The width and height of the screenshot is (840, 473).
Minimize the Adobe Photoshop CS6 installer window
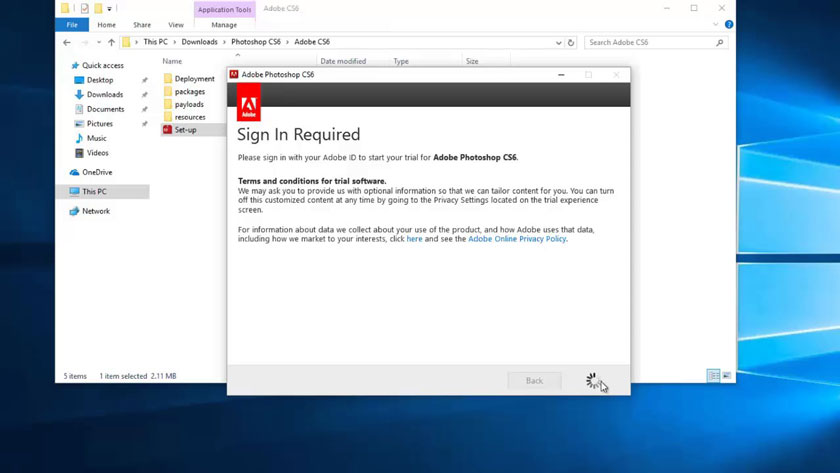(x=561, y=75)
